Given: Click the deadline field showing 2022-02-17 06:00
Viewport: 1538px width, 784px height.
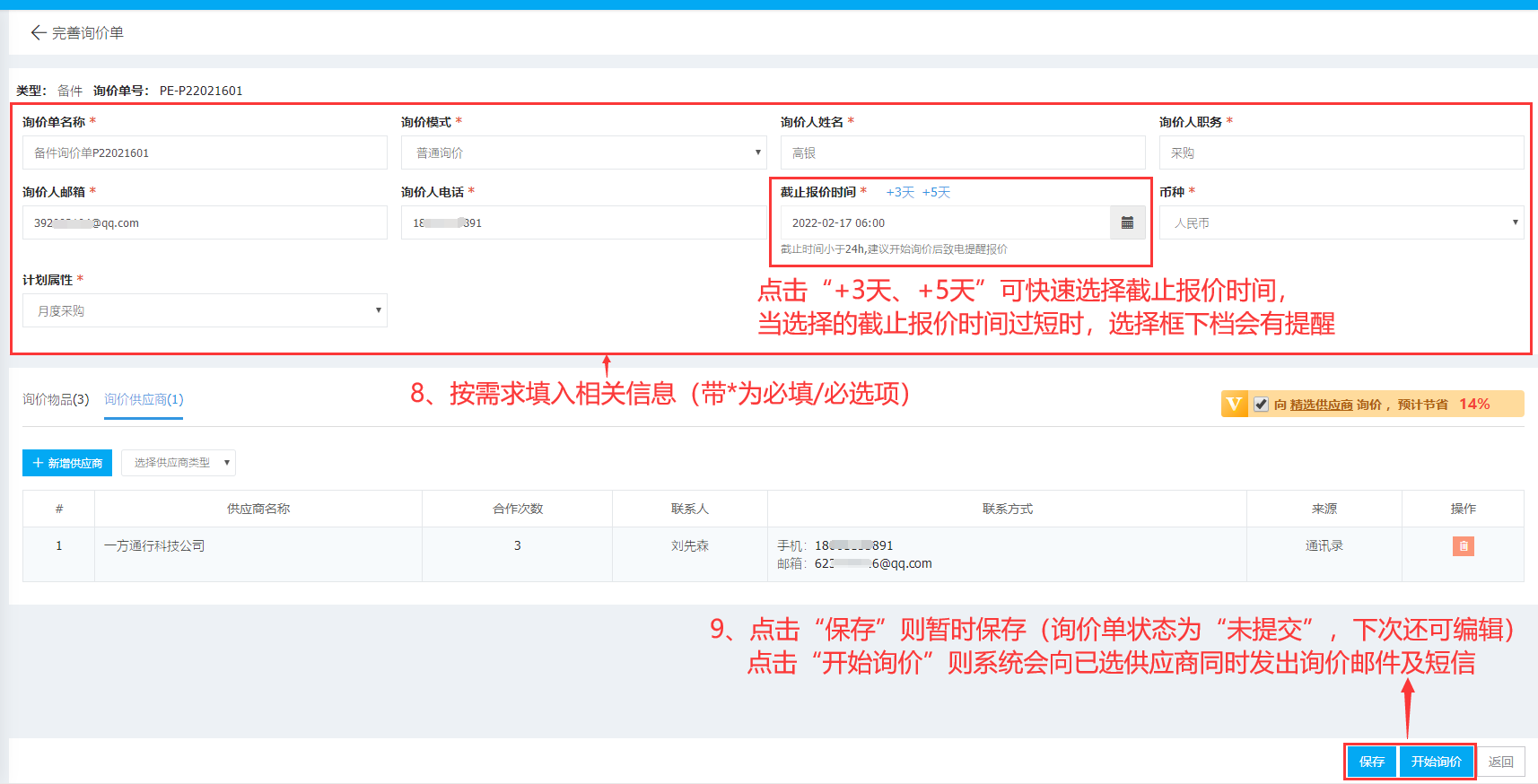Looking at the screenshot, I should tap(945, 222).
